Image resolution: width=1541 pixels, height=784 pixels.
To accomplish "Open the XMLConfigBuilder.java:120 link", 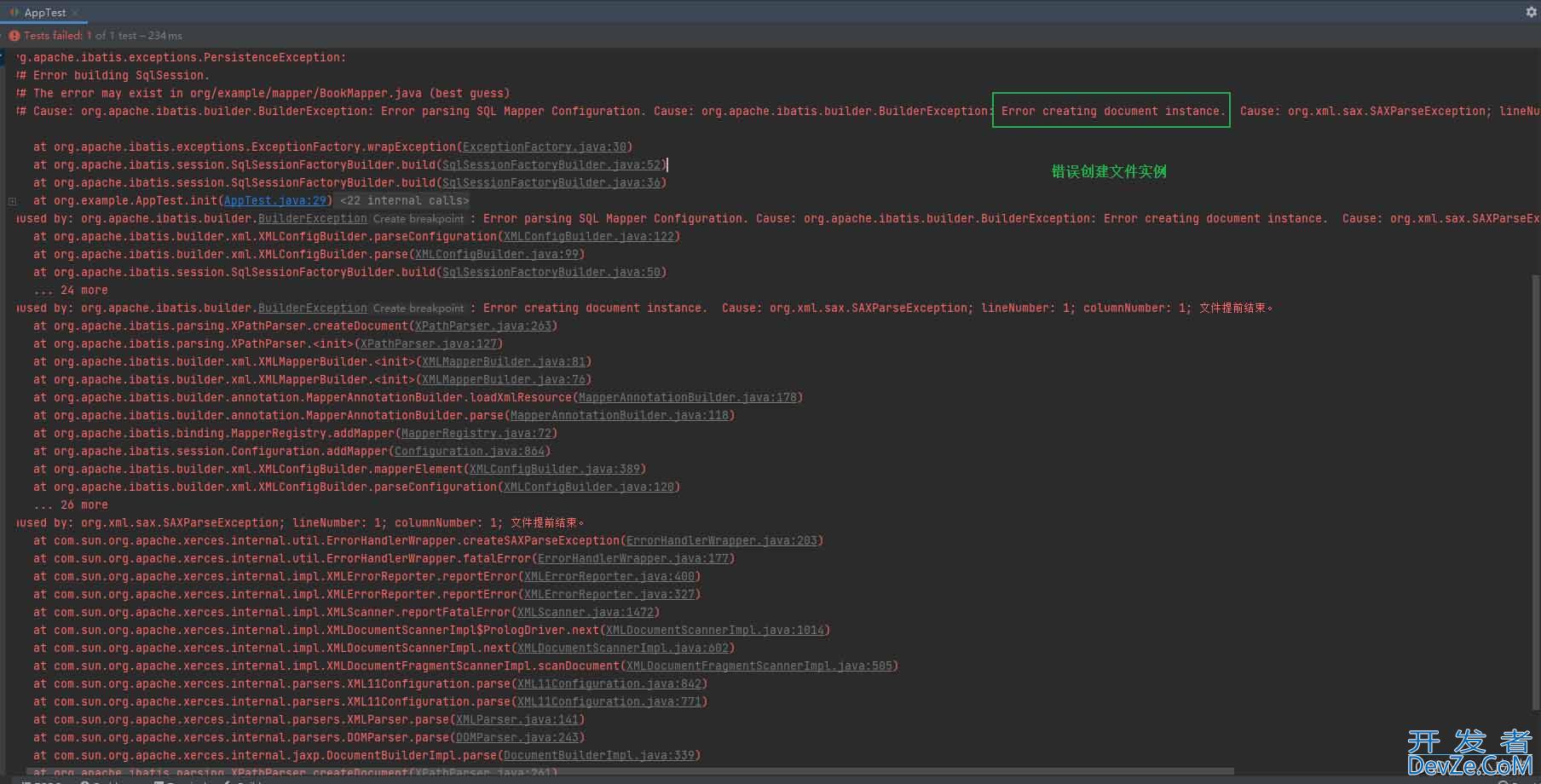I will 589,487.
